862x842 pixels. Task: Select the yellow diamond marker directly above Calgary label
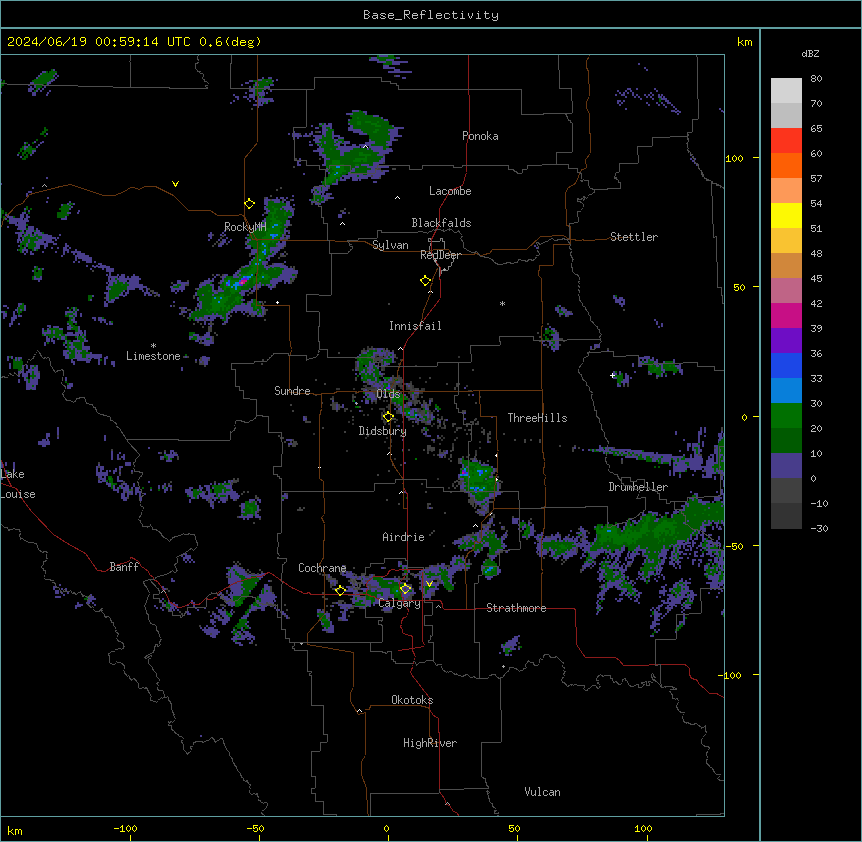[405, 589]
